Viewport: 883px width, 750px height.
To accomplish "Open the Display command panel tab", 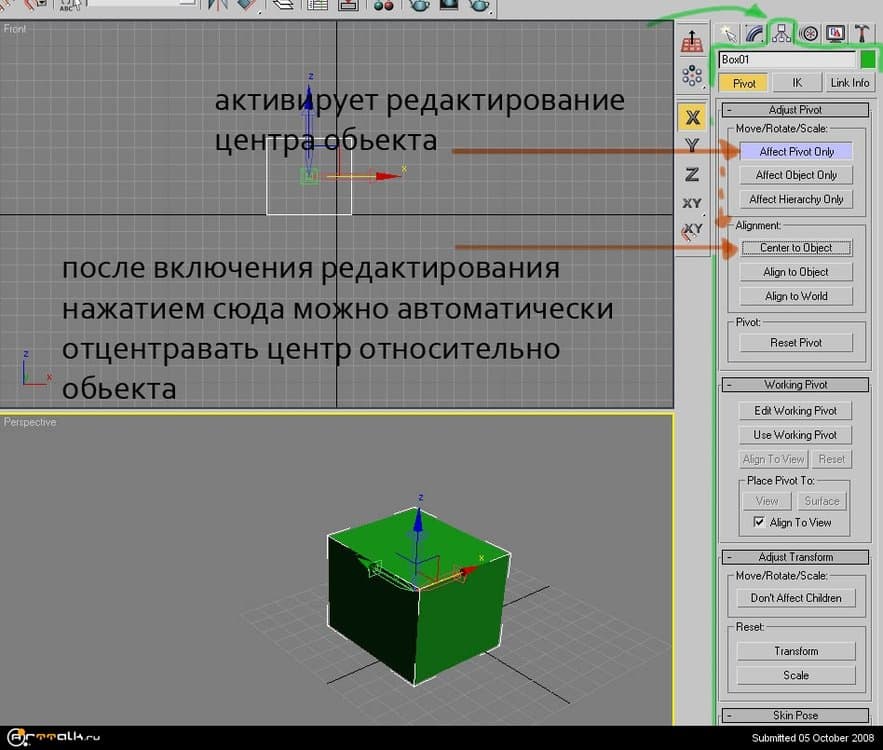I will pyautogui.click(x=835, y=33).
